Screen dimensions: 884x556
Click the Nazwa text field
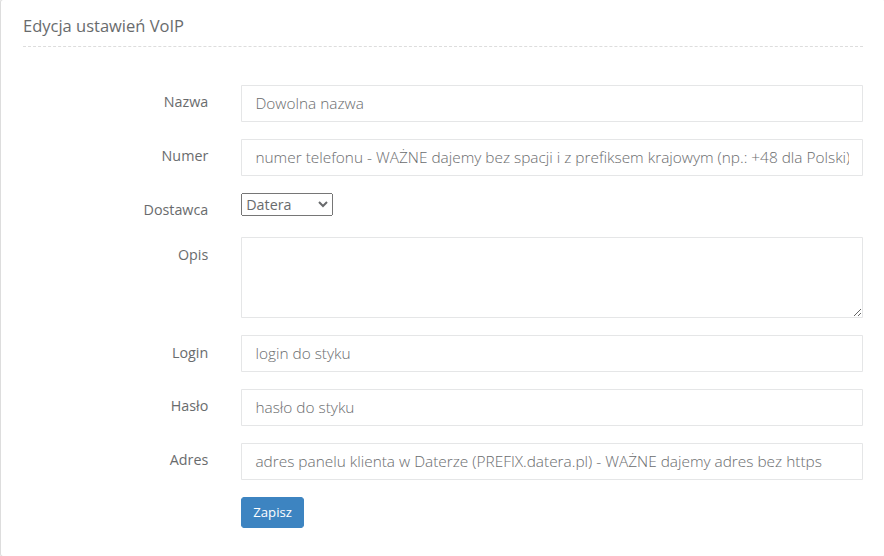point(551,103)
